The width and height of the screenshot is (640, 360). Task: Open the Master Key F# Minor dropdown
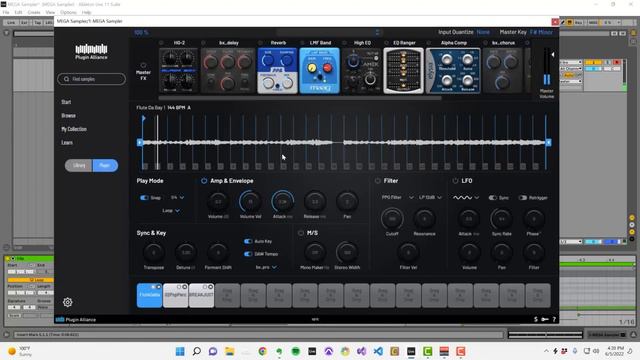541,32
